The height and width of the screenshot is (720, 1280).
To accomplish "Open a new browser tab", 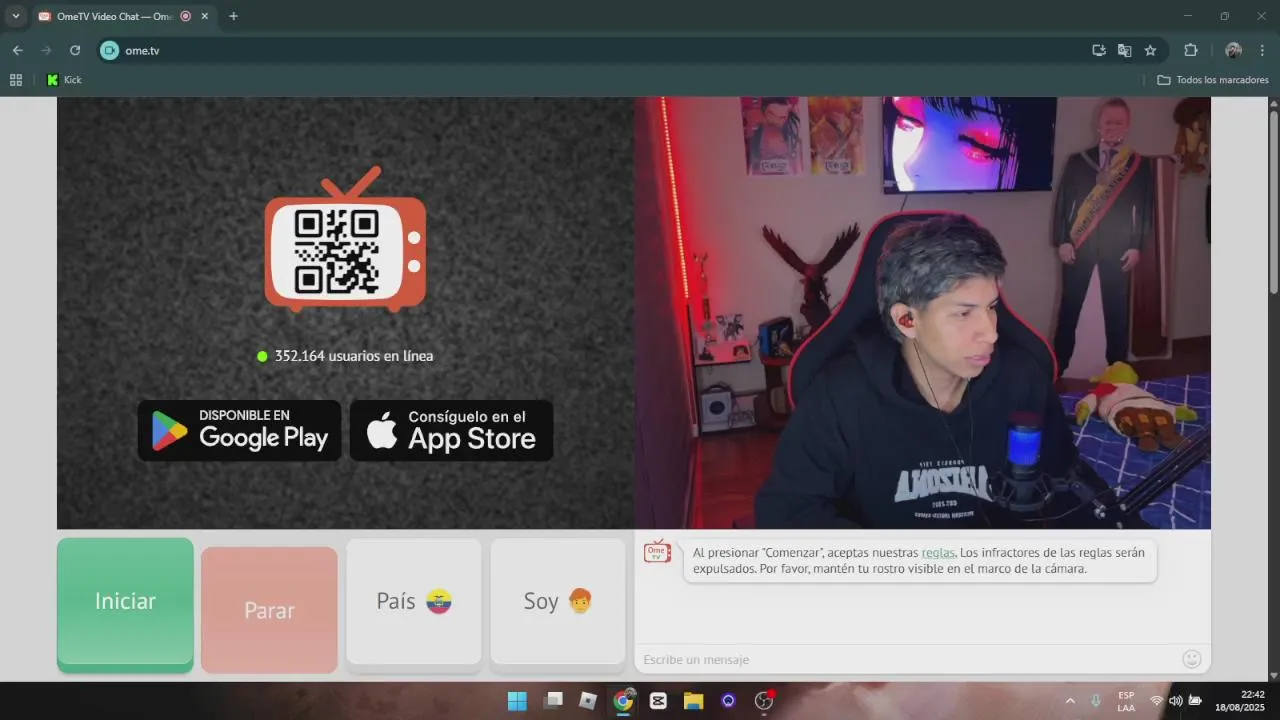I will tap(233, 16).
